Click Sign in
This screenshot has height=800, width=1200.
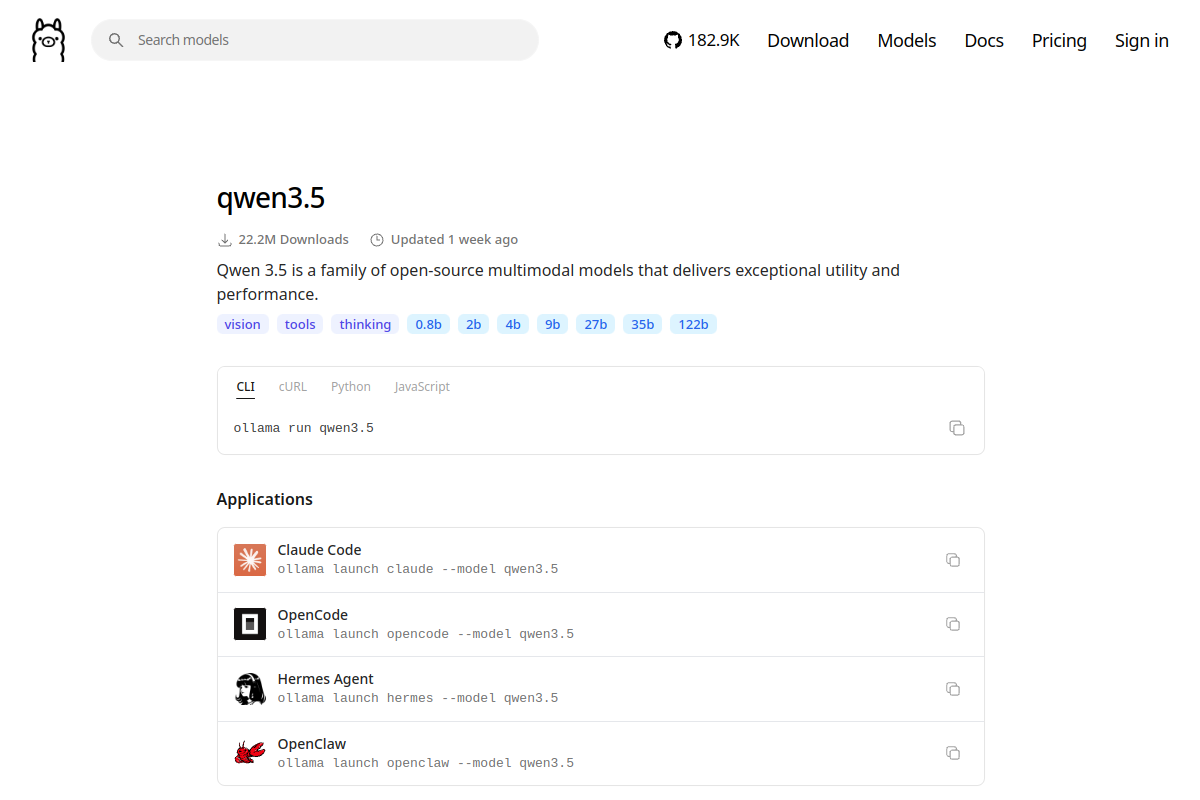[1142, 40]
